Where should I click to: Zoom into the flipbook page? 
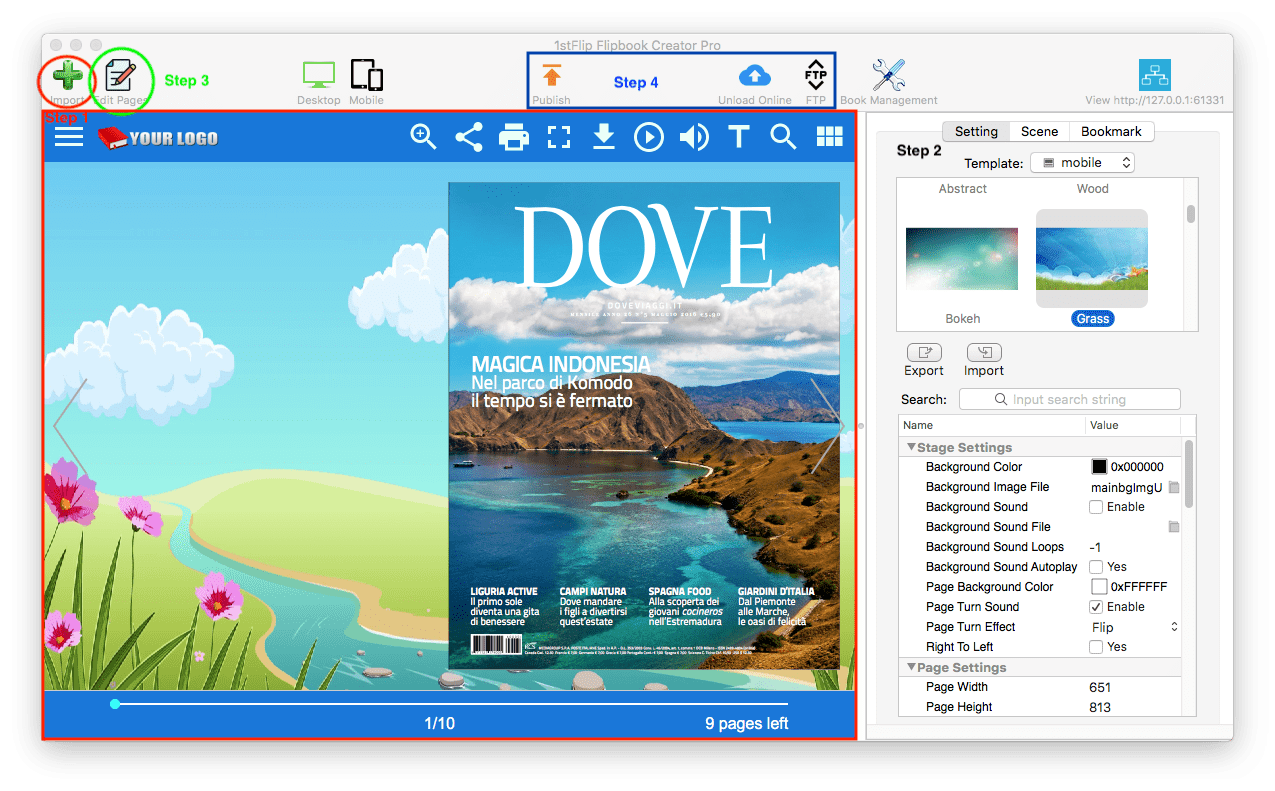(x=422, y=136)
